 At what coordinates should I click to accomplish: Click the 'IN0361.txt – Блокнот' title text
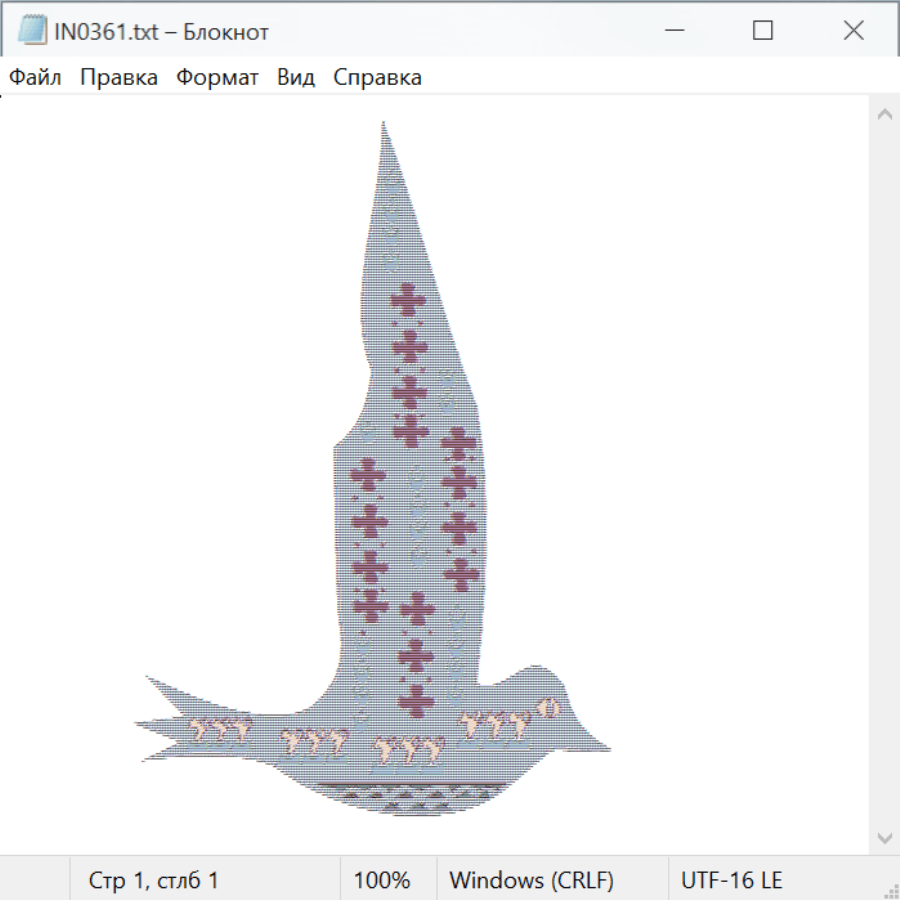(161, 32)
